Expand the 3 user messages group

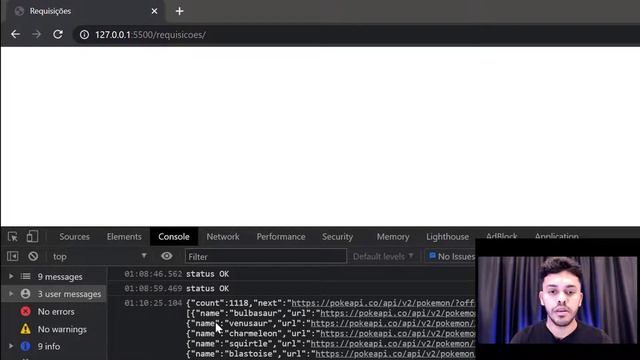pyautogui.click(x=11, y=294)
